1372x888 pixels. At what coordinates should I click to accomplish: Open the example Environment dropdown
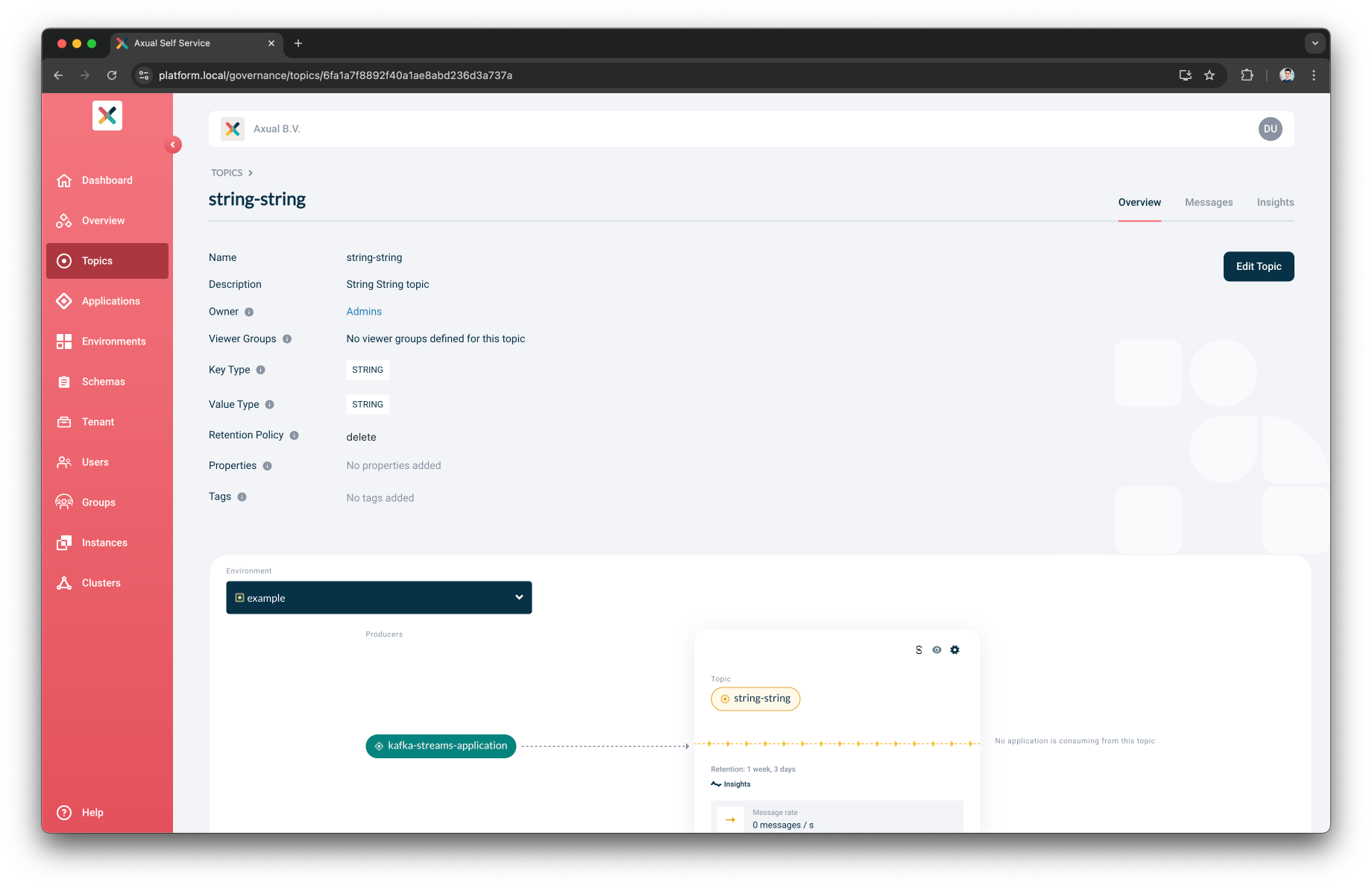[379, 598]
